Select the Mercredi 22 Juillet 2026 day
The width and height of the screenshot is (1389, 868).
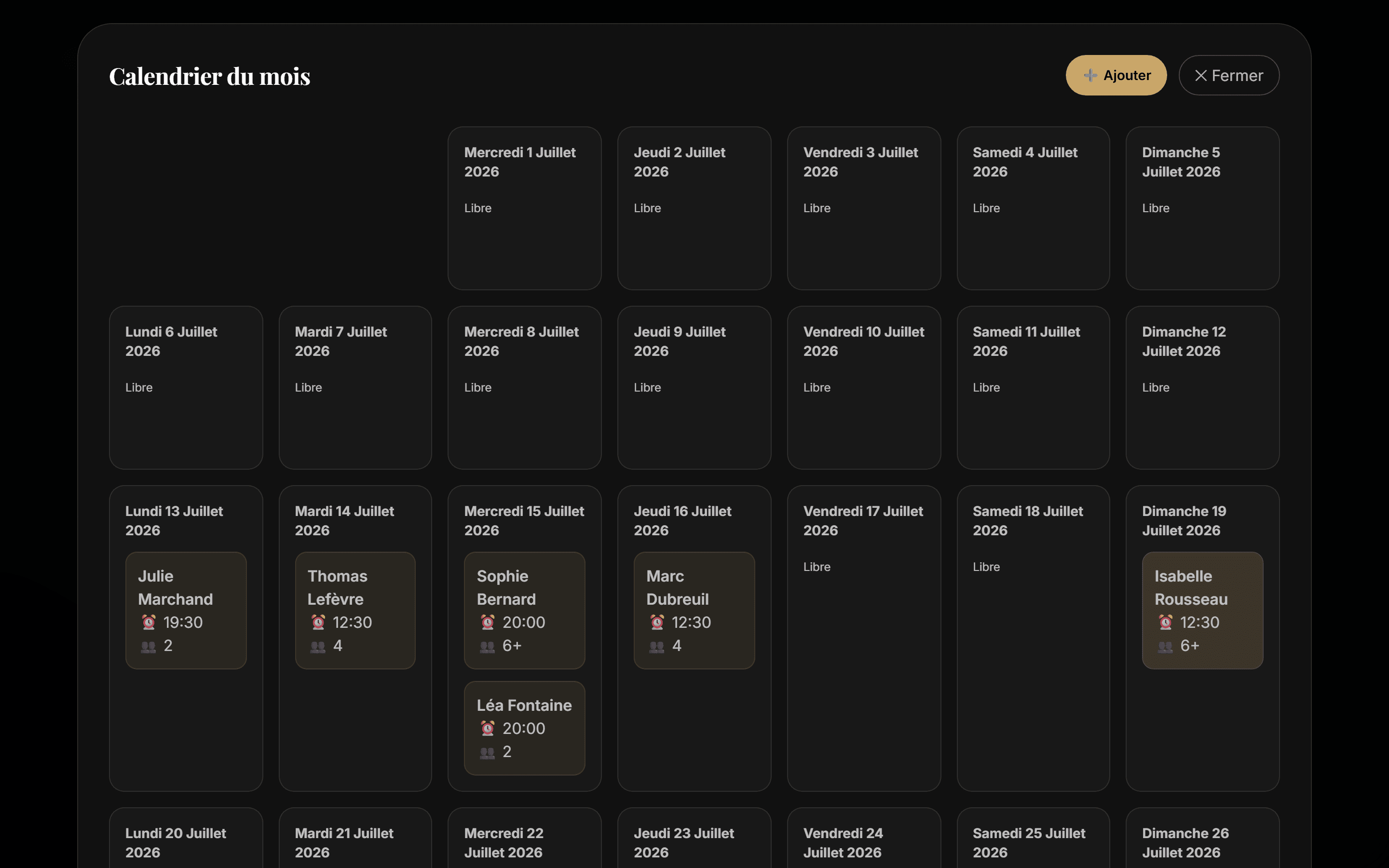click(x=525, y=838)
